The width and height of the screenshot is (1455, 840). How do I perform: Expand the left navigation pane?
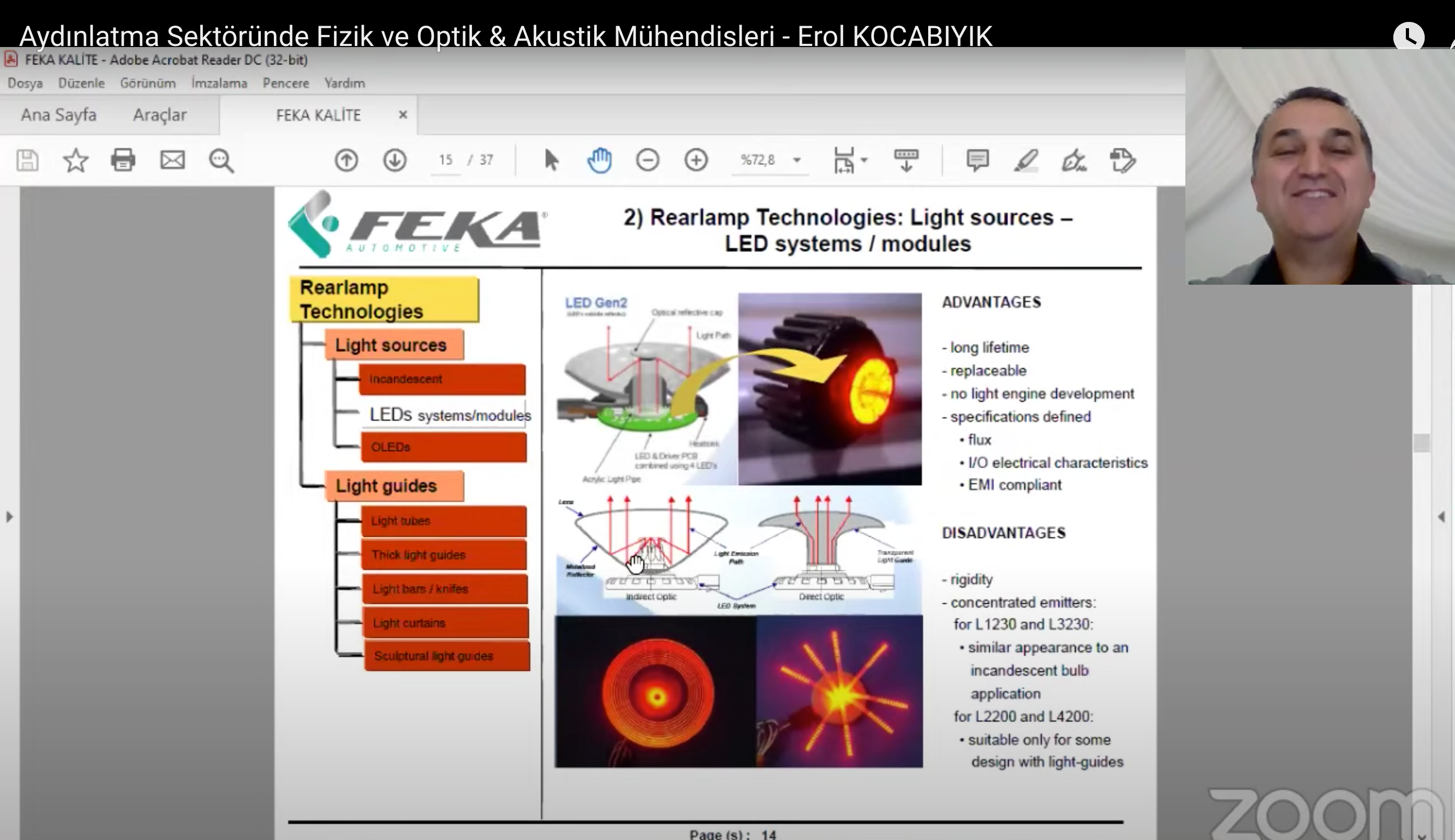[9, 516]
